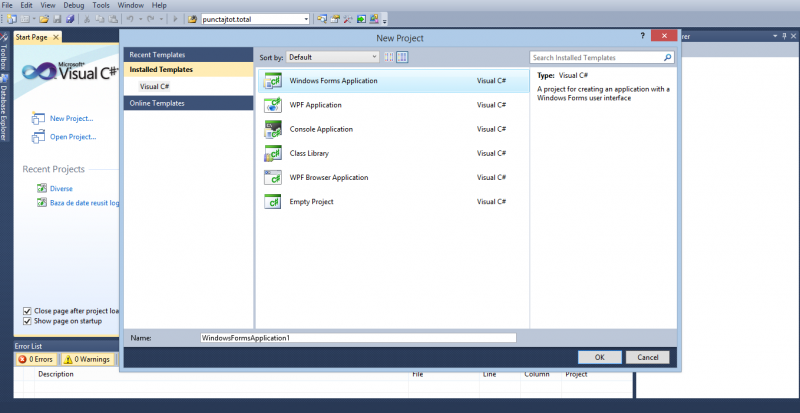The width and height of the screenshot is (800, 413).
Task: Expand Online Templates section
Action: pyautogui.click(x=188, y=103)
